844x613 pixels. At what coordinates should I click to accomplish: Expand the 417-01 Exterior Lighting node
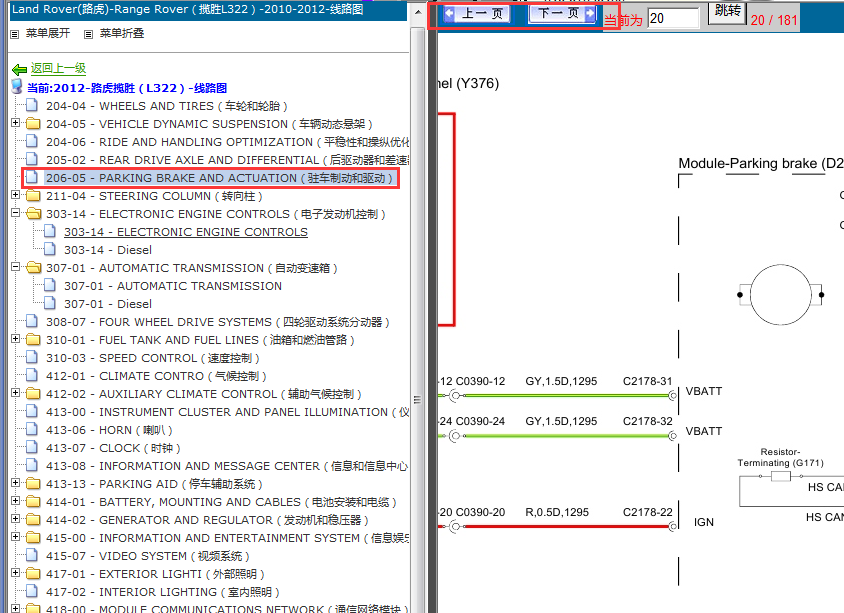16,573
